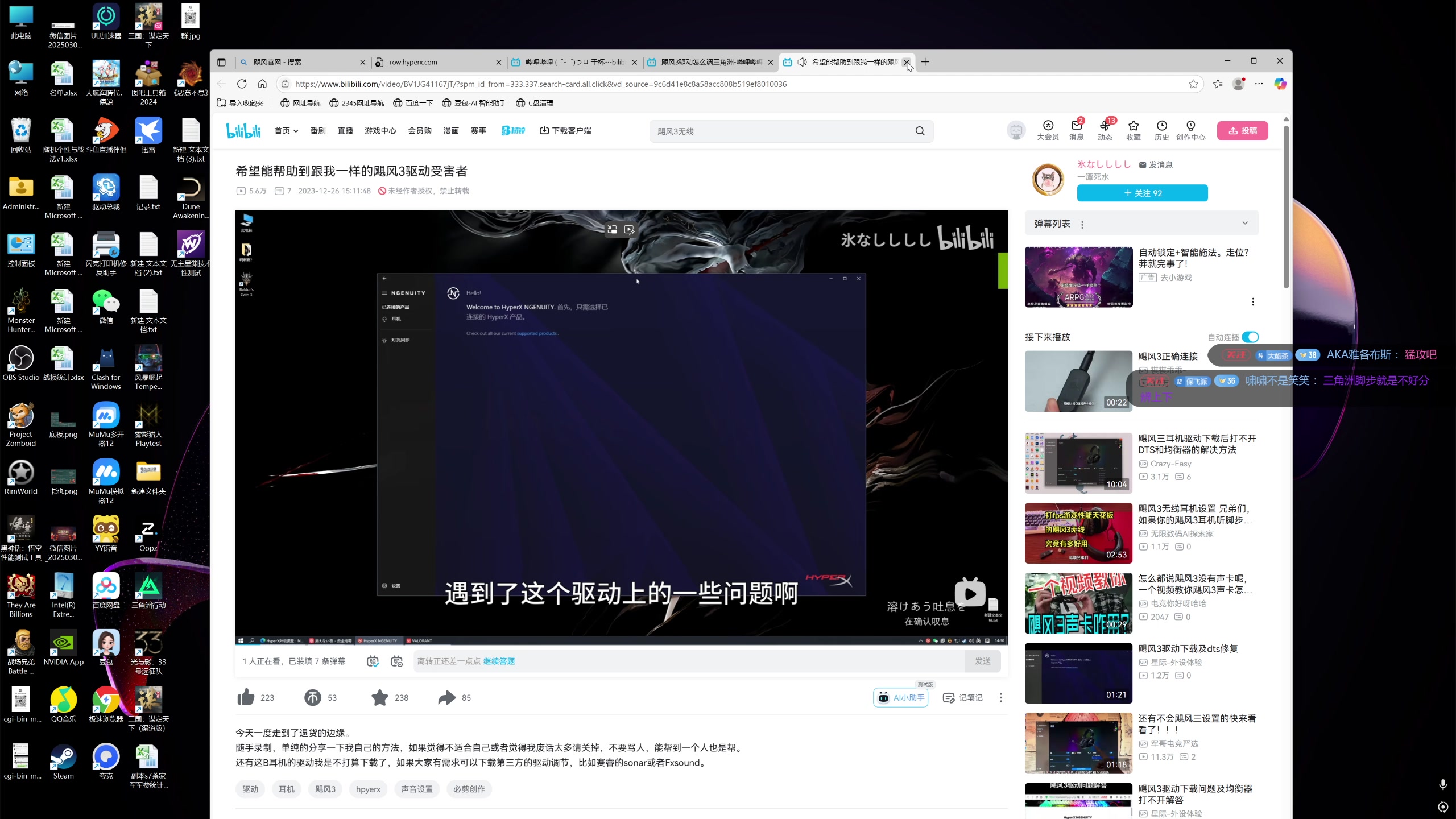Open the more options dots beside 记笔记
Viewport: 1456px width, 819px height.
[x=1001, y=698]
